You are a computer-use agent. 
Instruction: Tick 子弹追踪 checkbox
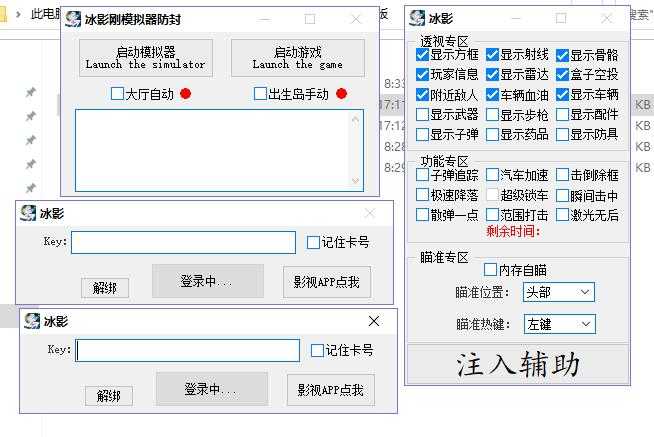423,175
